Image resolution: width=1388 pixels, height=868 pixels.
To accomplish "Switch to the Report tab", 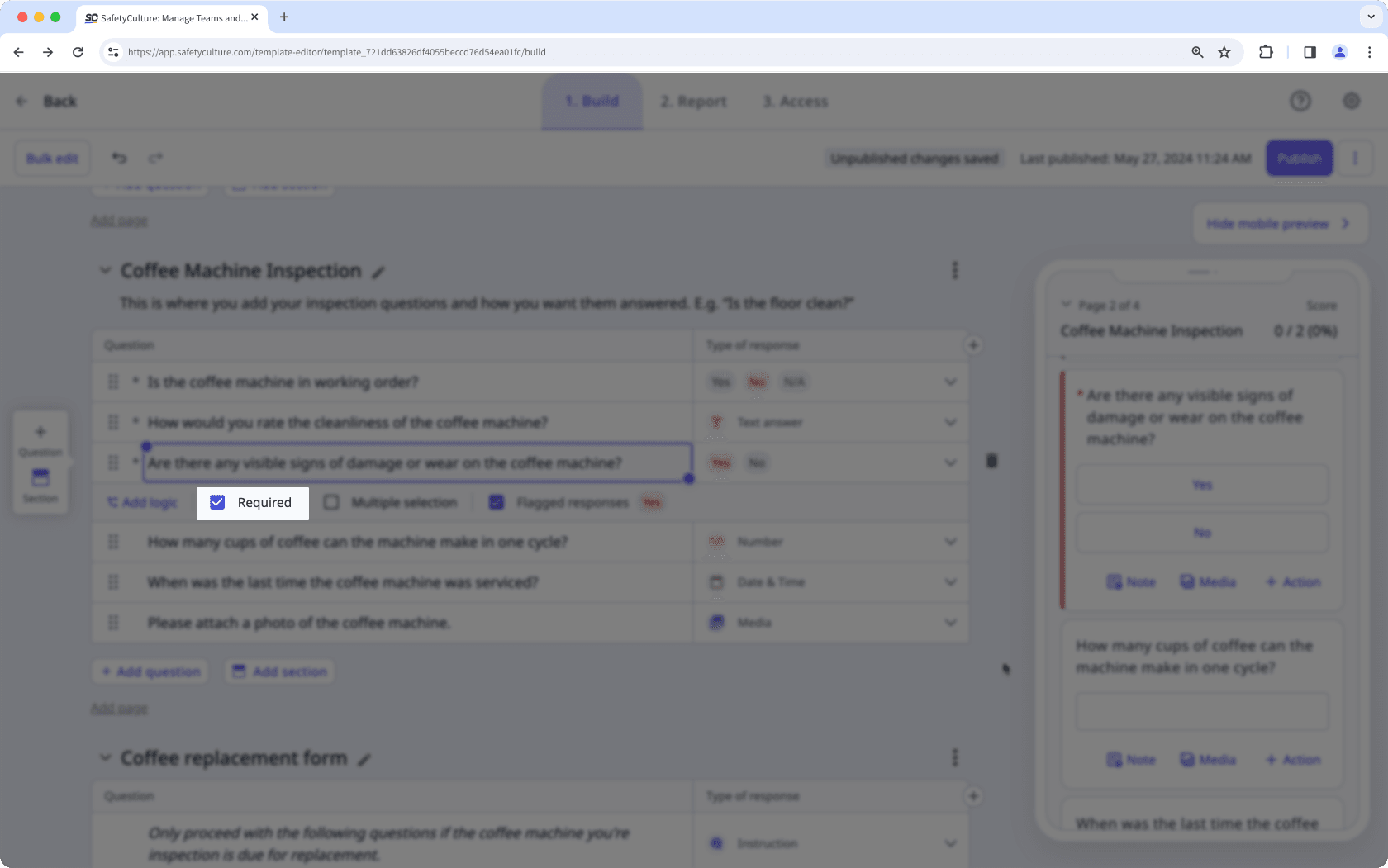I will tap(693, 101).
